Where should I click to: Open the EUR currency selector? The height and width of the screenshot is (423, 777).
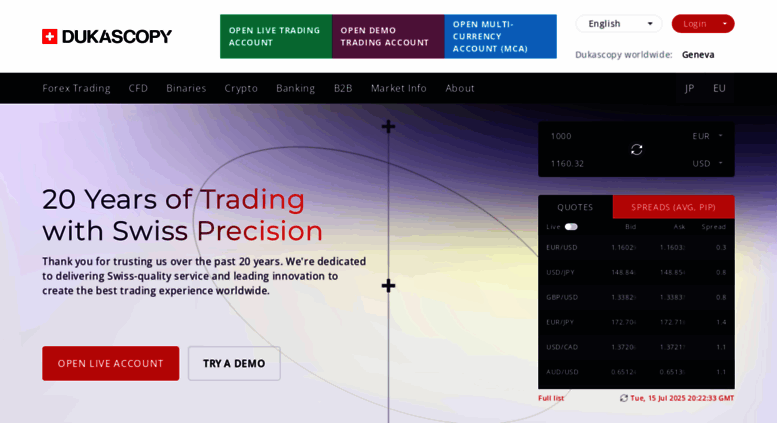[x=708, y=136]
